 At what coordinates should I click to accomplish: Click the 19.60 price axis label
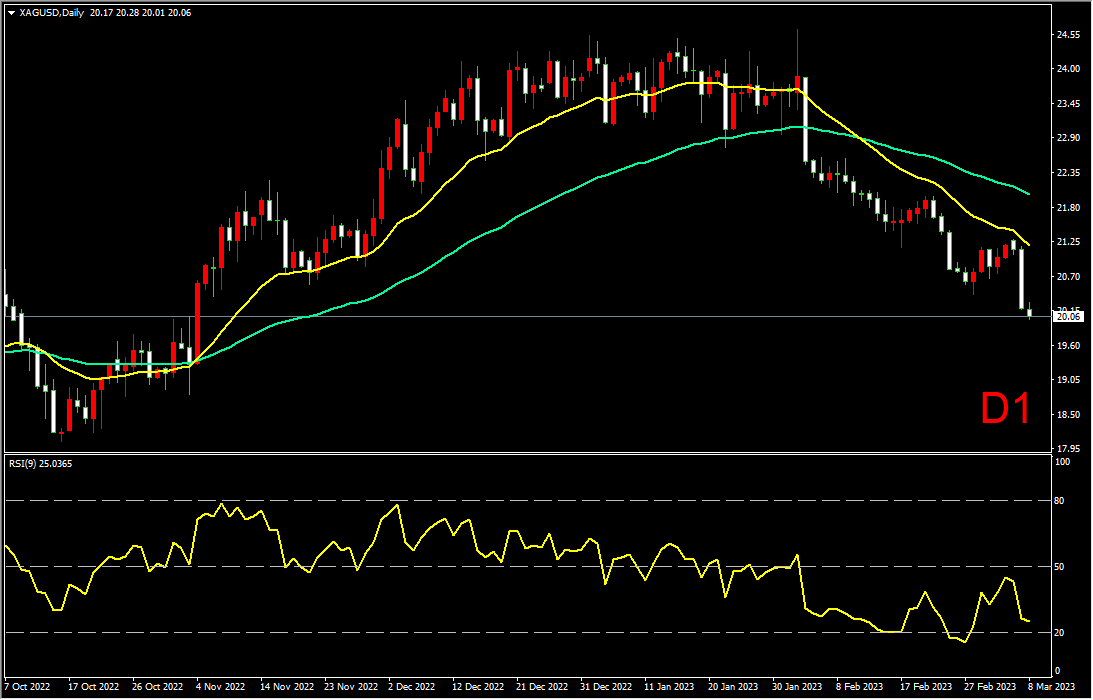[1068, 346]
